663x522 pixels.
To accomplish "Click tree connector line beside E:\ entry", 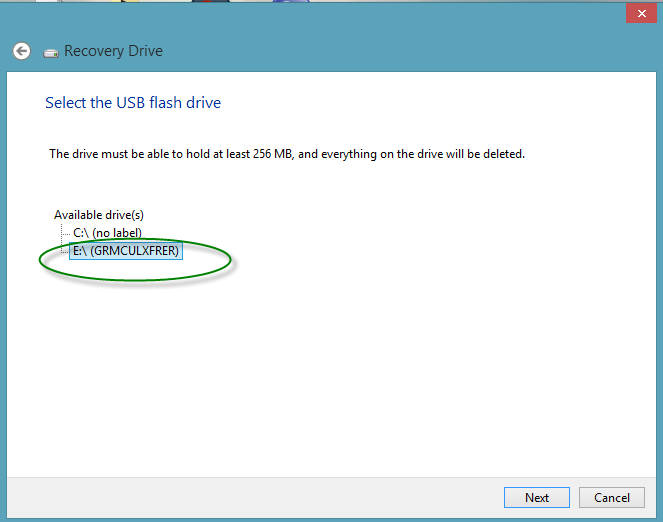I will pyautogui.click(x=65, y=252).
